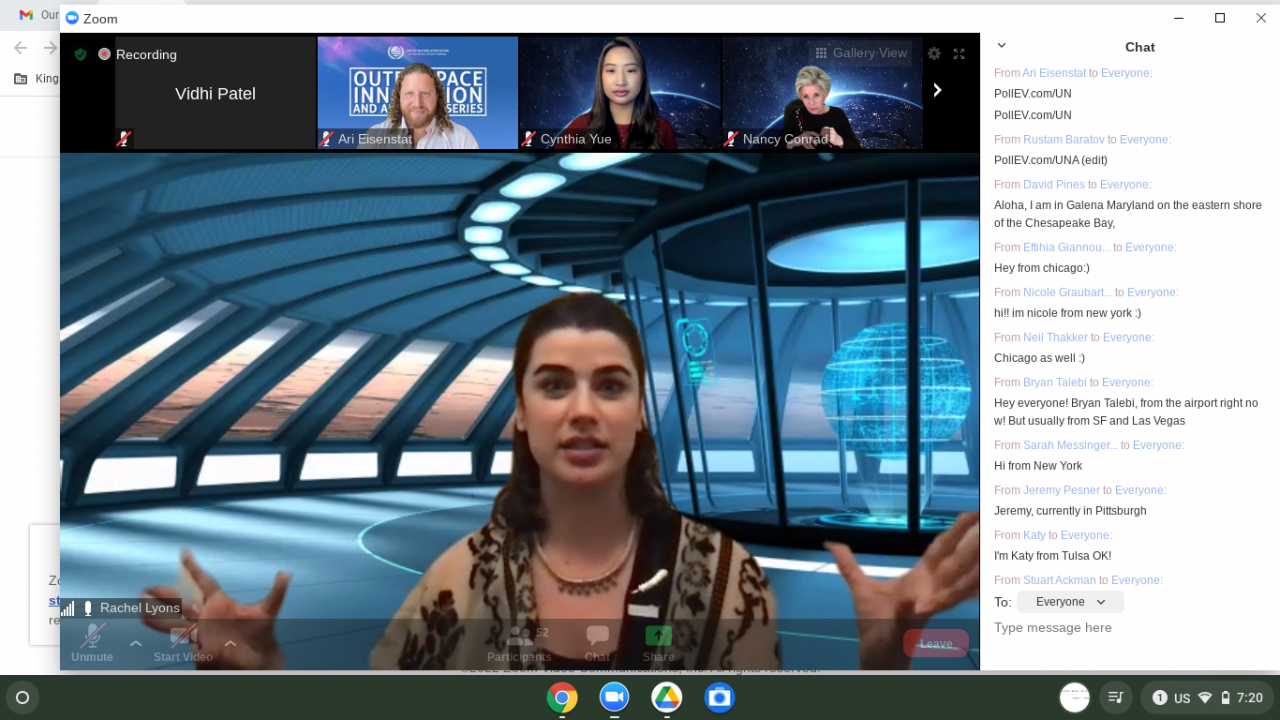Open media controls icon in the shelf
The image size is (1280, 720).
coord(1117,697)
